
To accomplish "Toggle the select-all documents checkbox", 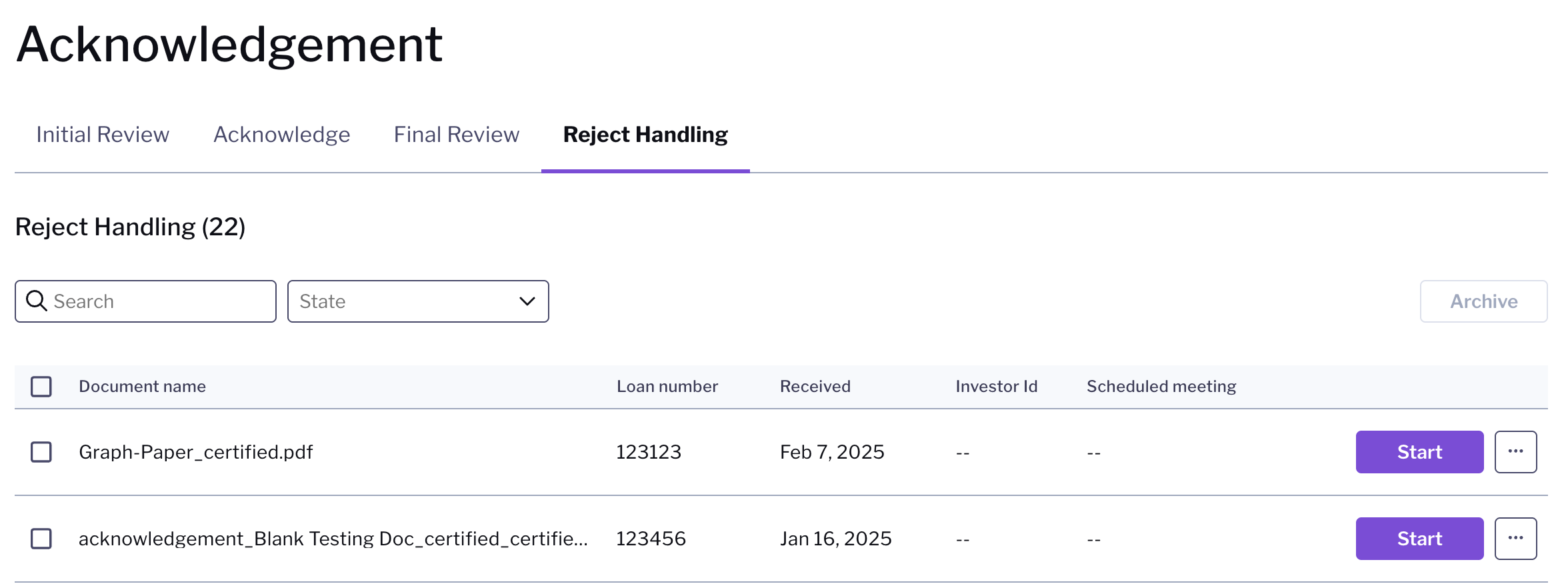I will point(41,387).
